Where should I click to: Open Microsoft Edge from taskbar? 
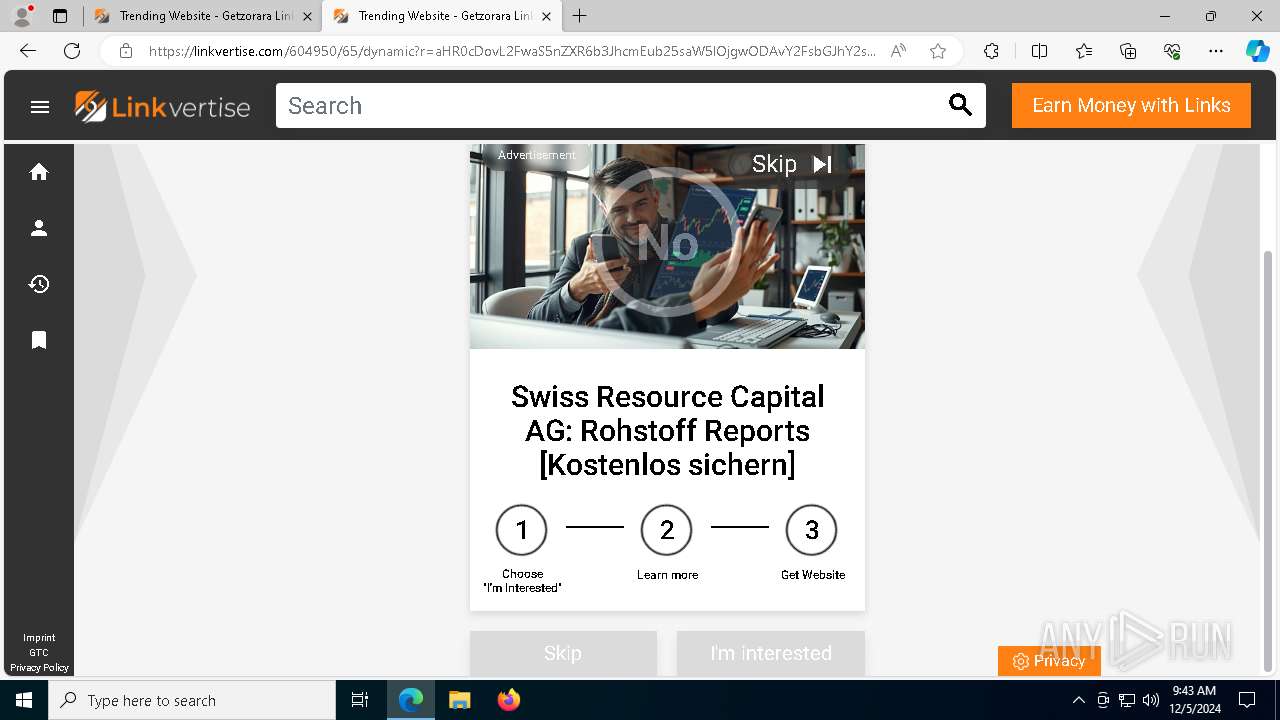point(411,700)
